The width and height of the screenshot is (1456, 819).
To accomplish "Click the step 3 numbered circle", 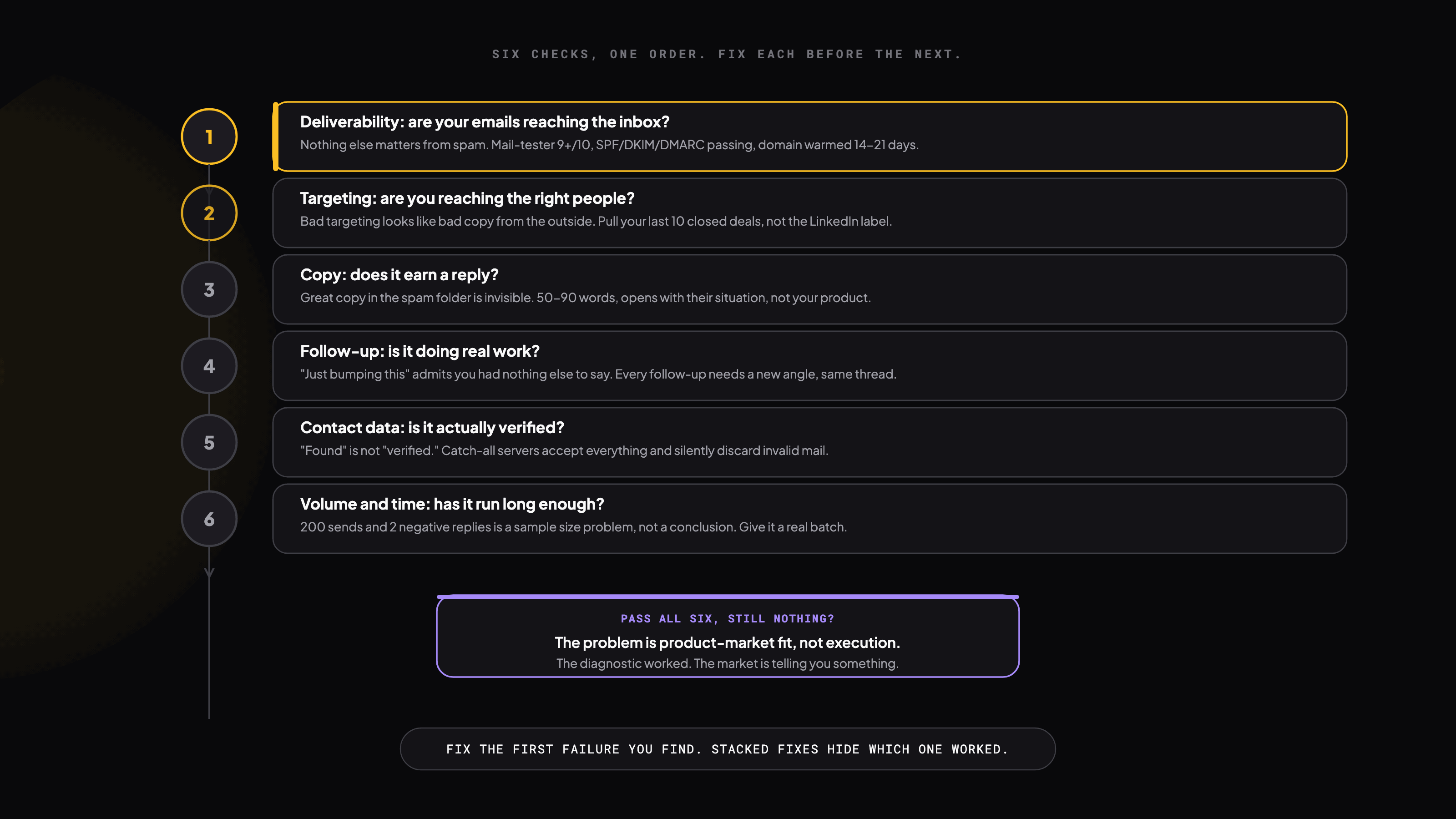I will 209,289.
